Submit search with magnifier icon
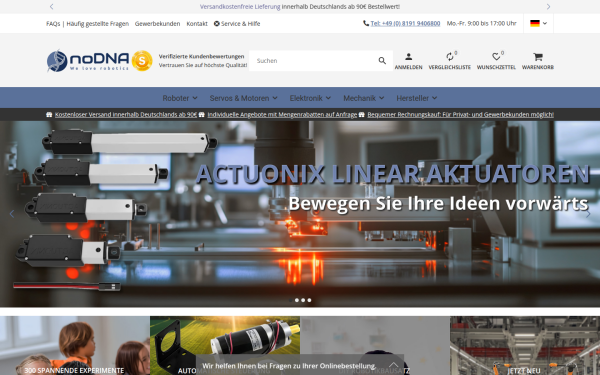600x375 pixels. pyautogui.click(x=382, y=60)
